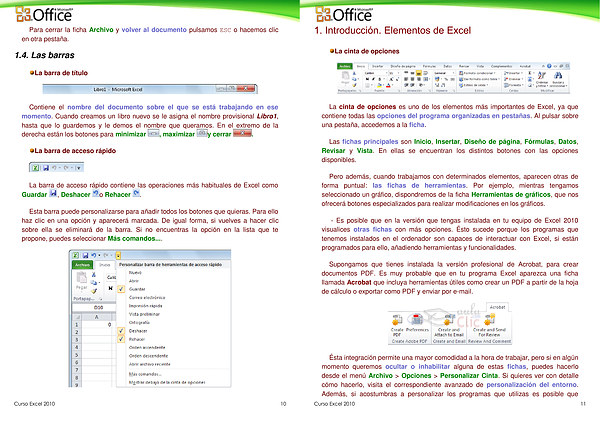Click green Archivo tab in menu screenshot
The image size is (600, 424).
point(83,265)
